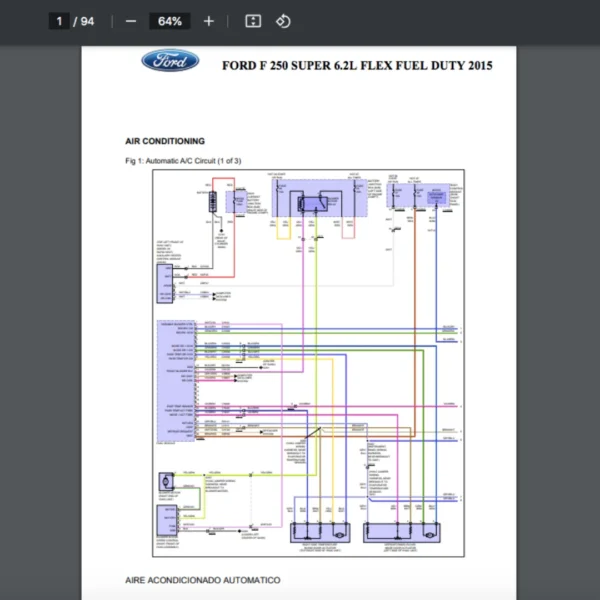Viewport: 600px width, 600px height.
Task: Toggle the fit to page icon
Action: (x=253, y=21)
